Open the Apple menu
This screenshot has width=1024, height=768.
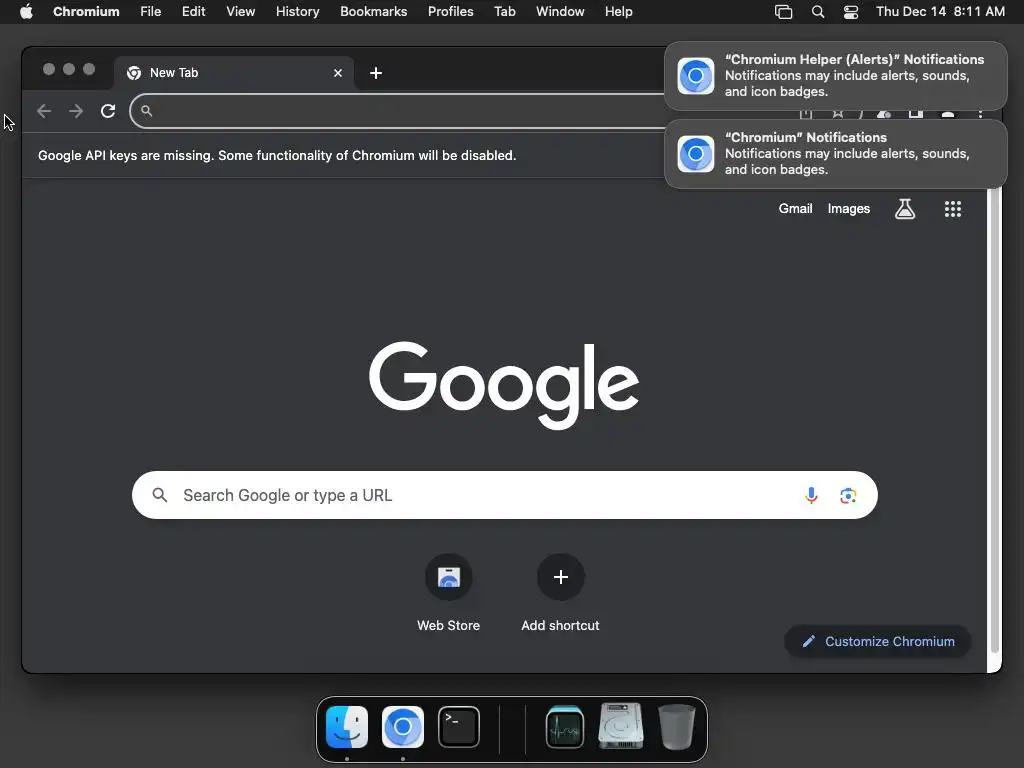point(26,12)
